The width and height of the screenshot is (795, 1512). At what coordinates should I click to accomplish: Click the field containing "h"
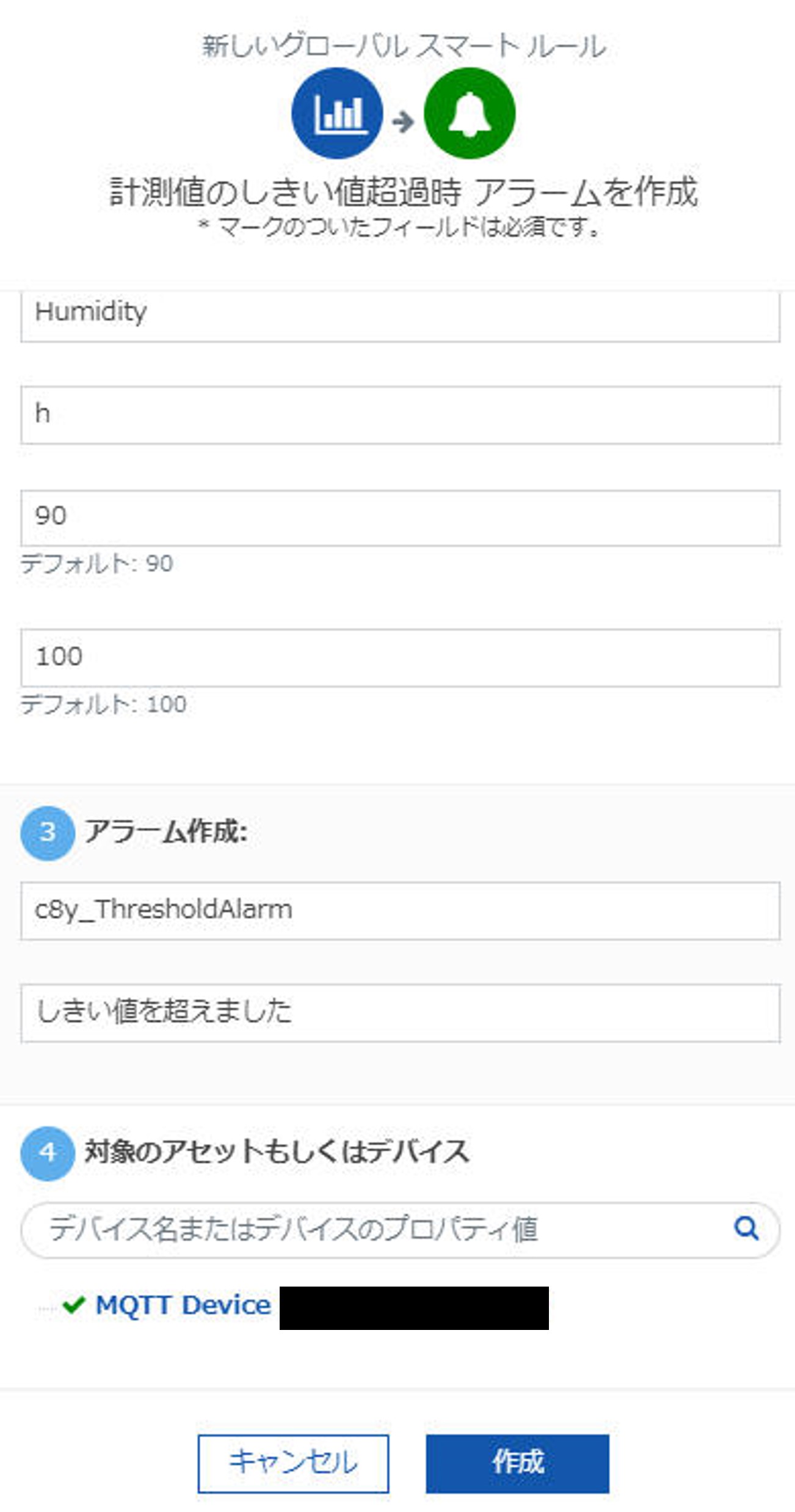pos(400,415)
